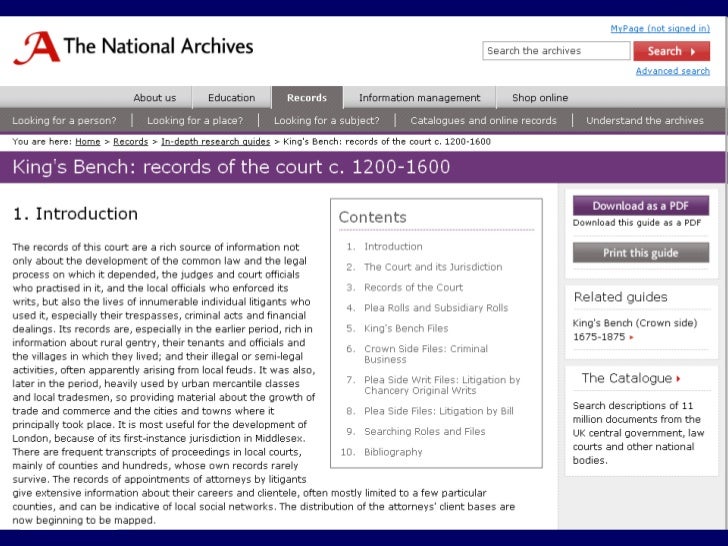
Task: Open the About us tab
Action: click(155, 98)
